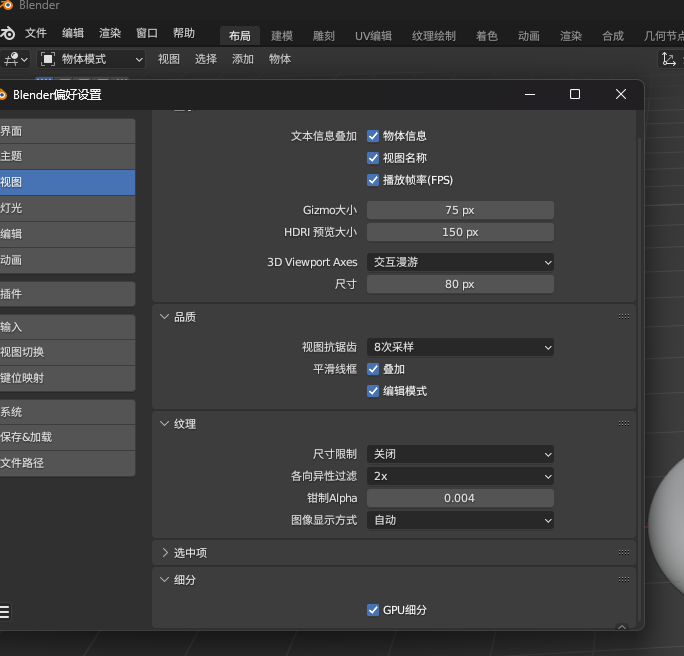This screenshot has height=656, width=684.
Task: Open 编辑 preferences section in the sidebar
Action: click(67, 234)
